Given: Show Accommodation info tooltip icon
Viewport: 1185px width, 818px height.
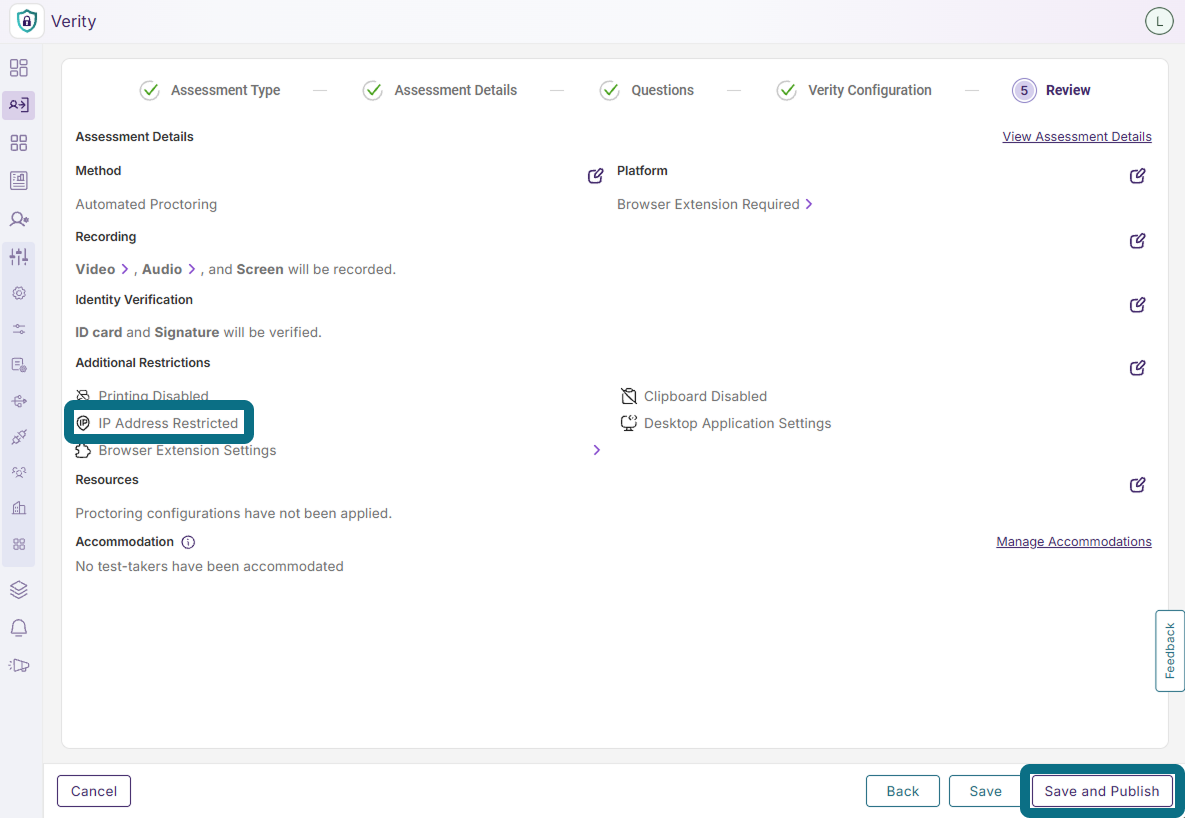Looking at the screenshot, I should (x=188, y=542).
